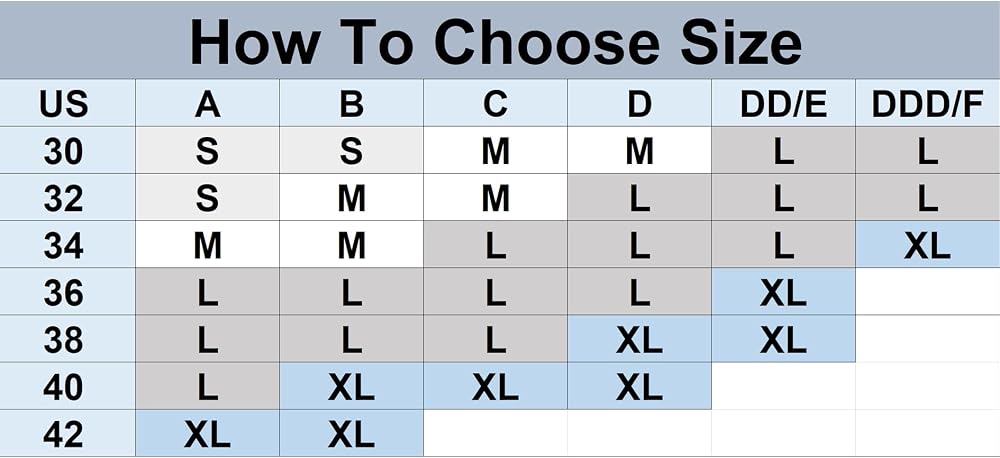Viewport: 1000px width, 458px height.
Task: Click the XL cell for 36 DD/E
Action: pos(783,292)
